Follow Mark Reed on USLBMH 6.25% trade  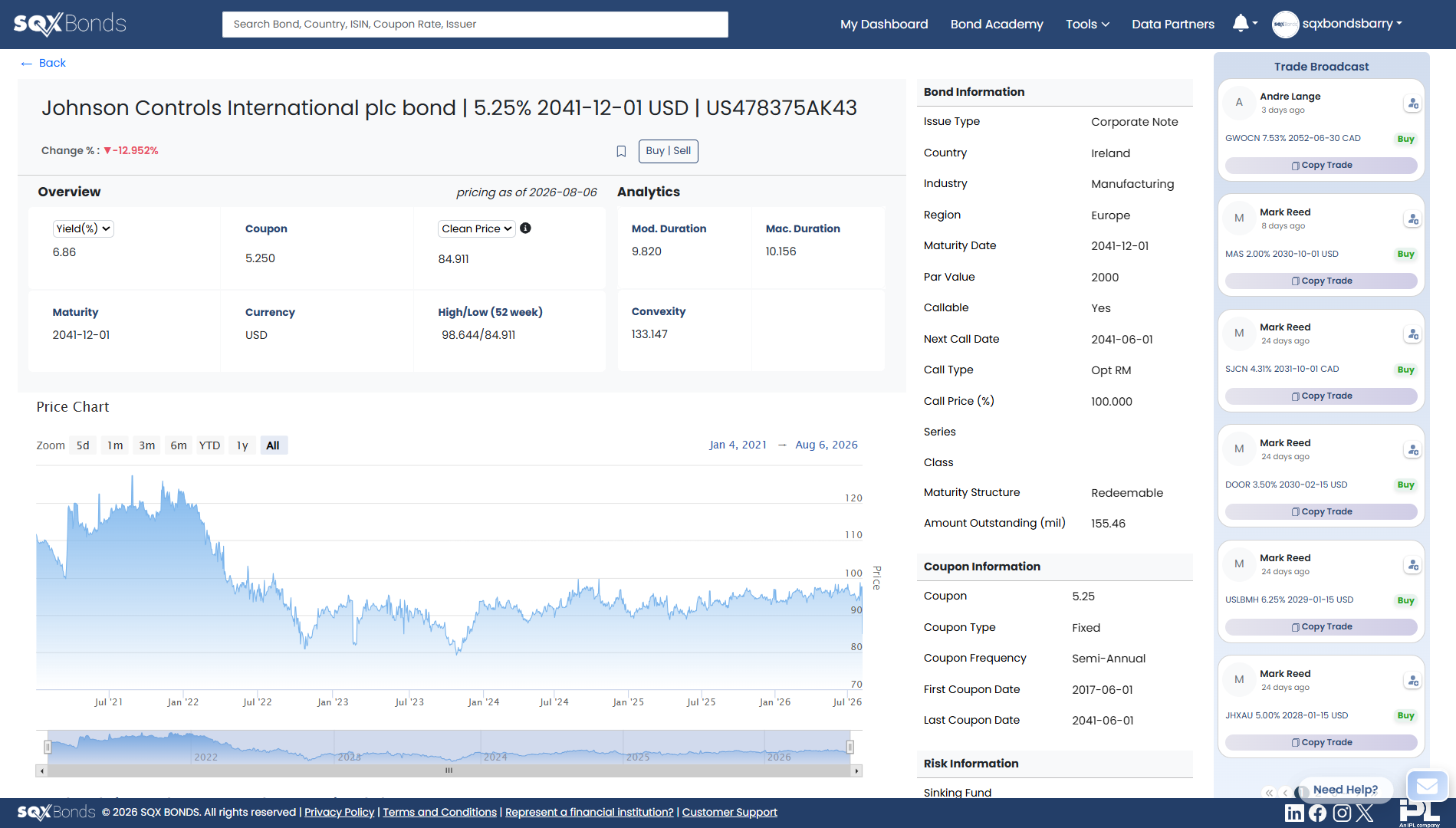coord(1412,565)
